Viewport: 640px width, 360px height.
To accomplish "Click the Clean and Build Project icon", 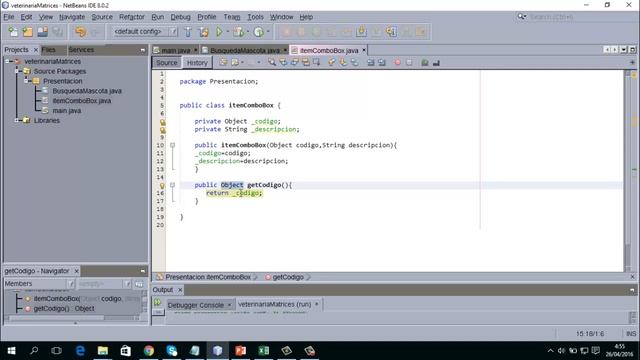I will (x=203, y=31).
